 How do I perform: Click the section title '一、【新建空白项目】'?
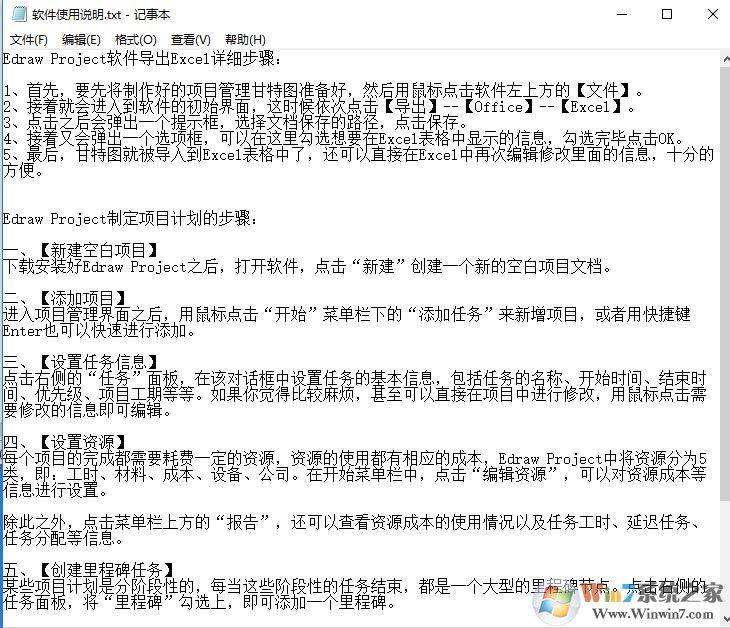click(81, 250)
